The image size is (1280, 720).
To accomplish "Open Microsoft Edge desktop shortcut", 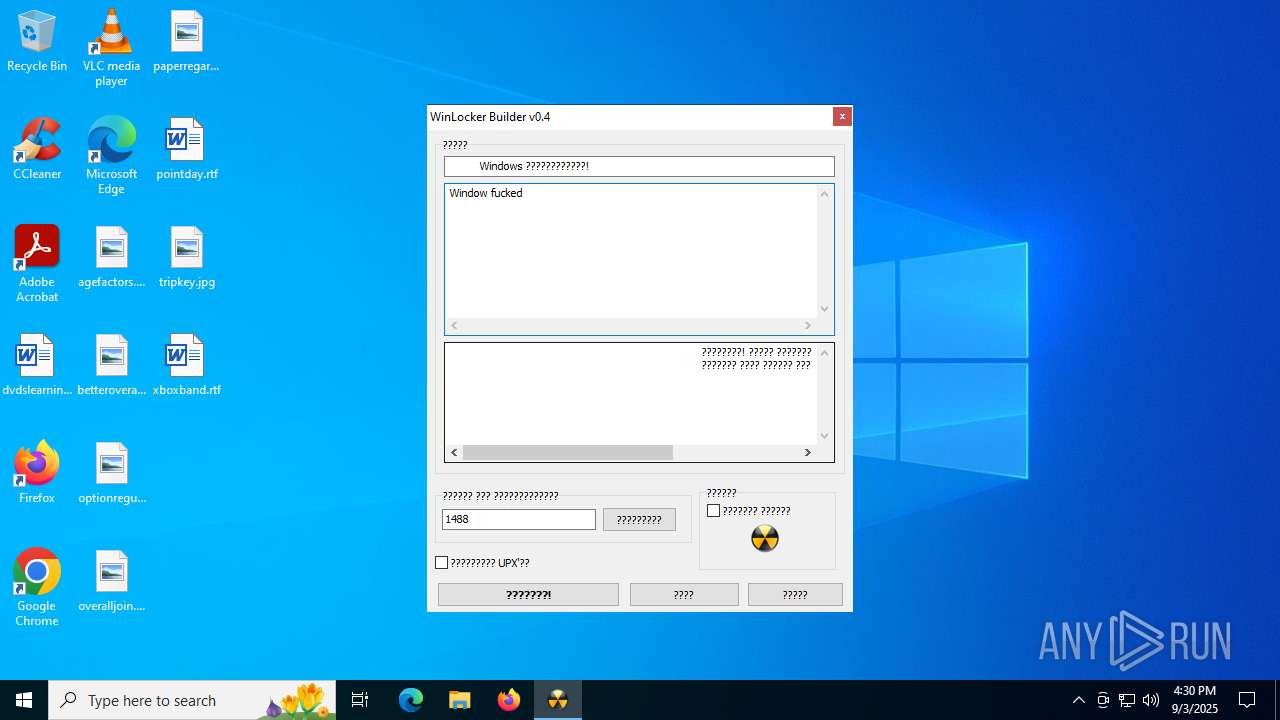I will coord(111,156).
